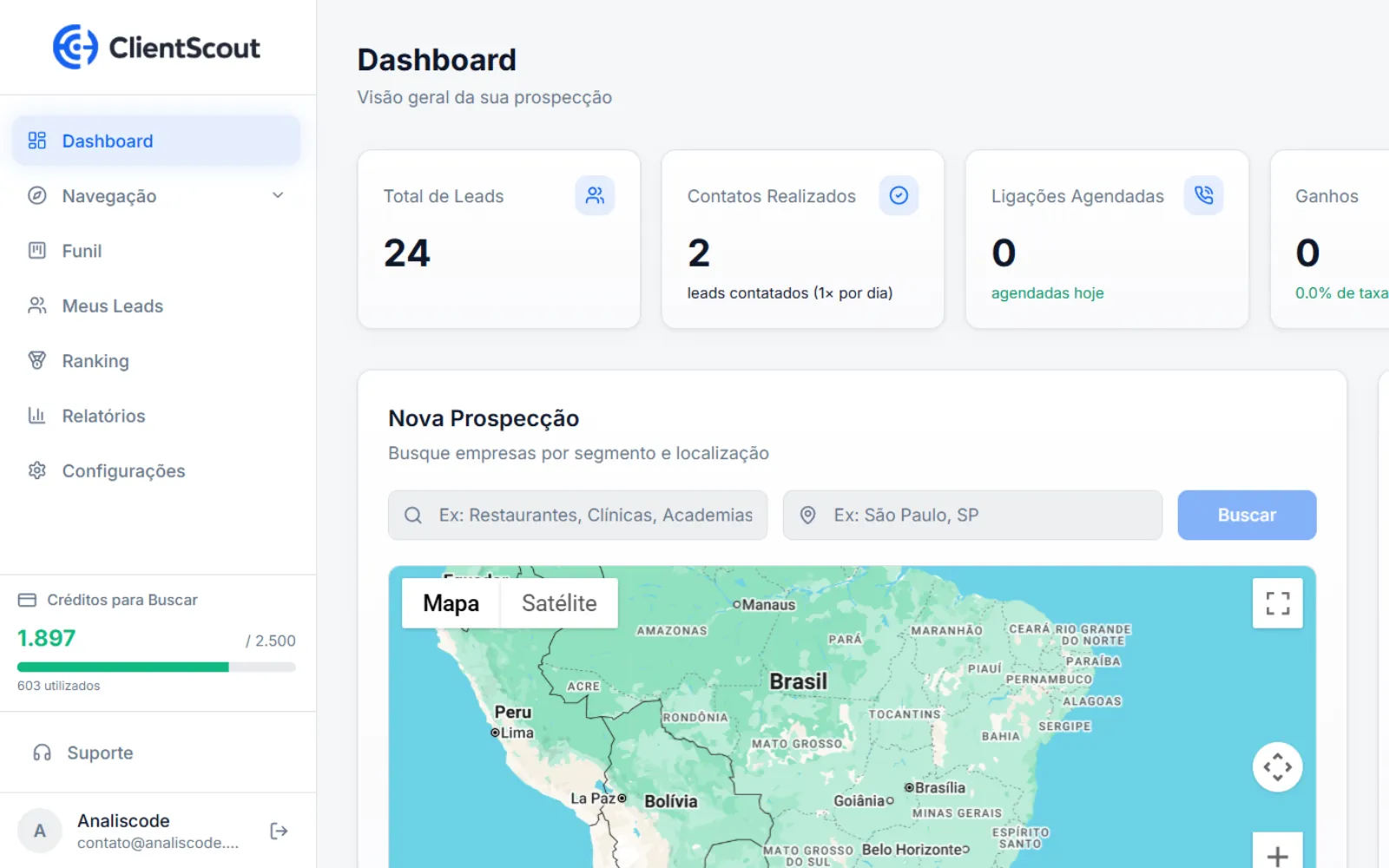Click the Ligações Agendadas phone icon
Viewport: 1389px width, 868px height.
click(x=1203, y=195)
